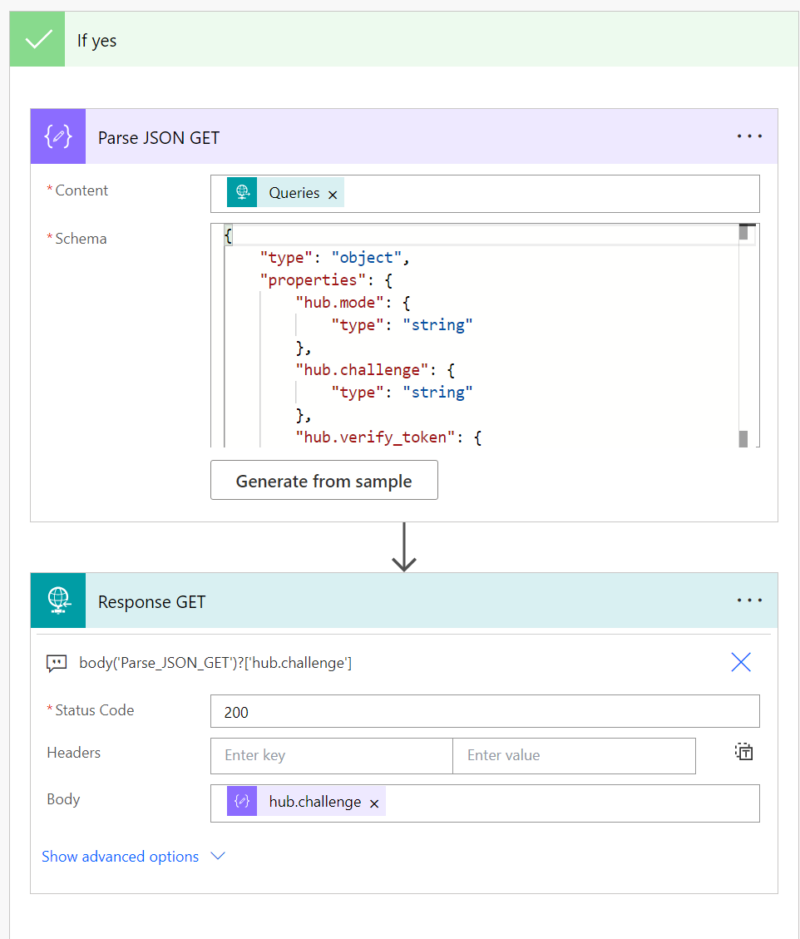Dismiss the expression tooltip with blue X
The height and width of the screenshot is (939, 800).
pyautogui.click(x=741, y=662)
